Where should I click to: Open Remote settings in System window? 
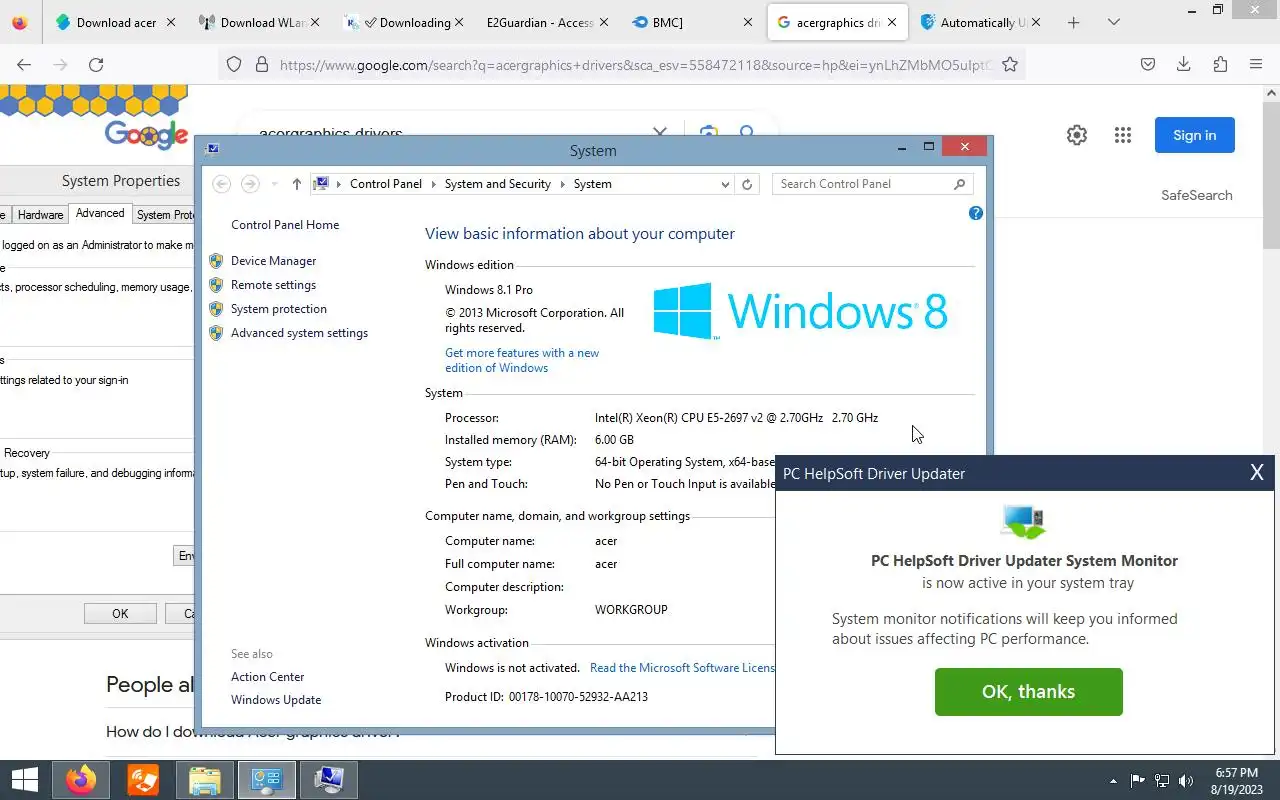pyautogui.click(x=273, y=285)
